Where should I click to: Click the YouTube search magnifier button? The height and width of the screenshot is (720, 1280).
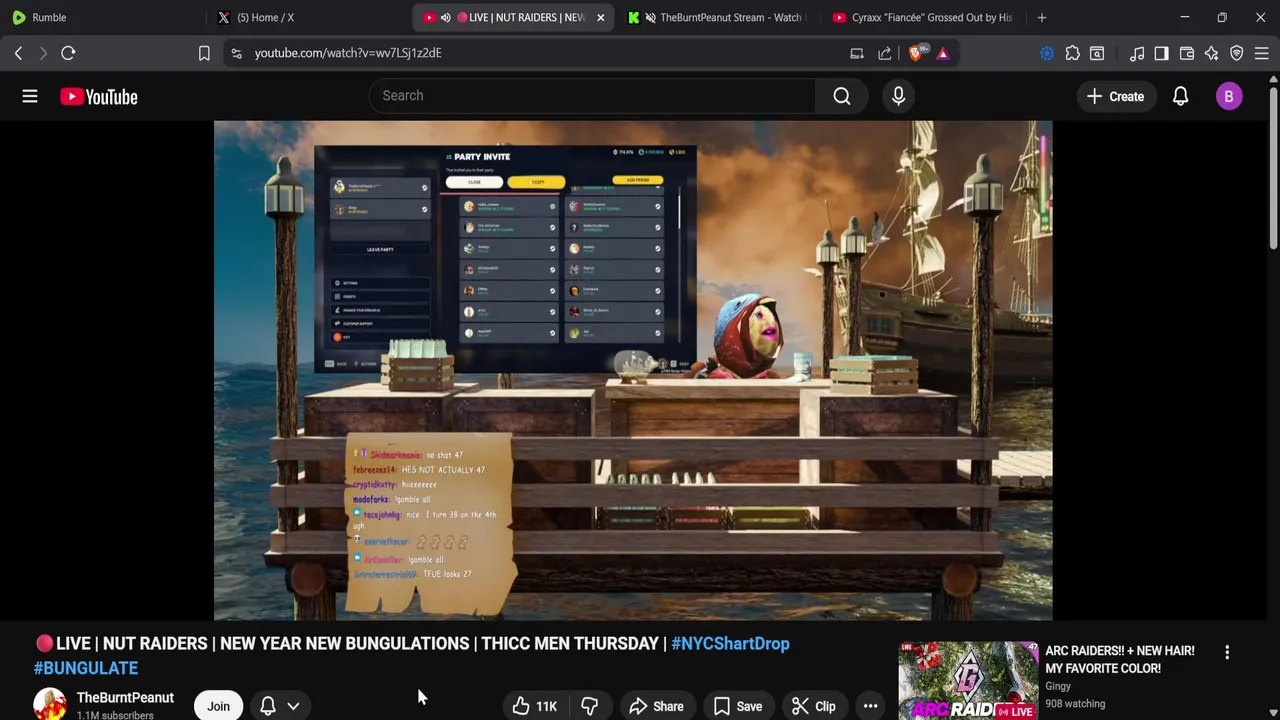click(842, 96)
